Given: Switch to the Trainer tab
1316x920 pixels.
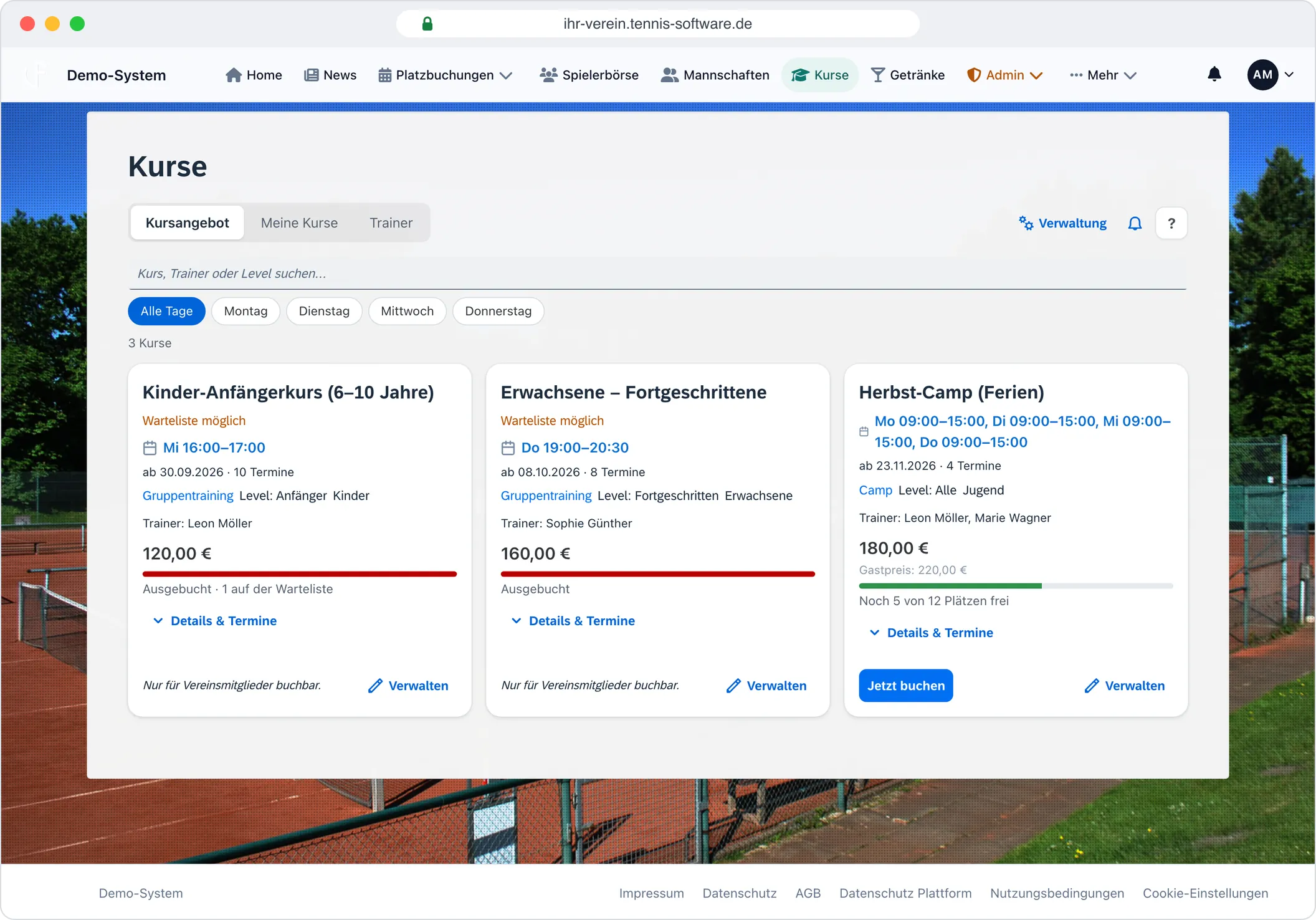Looking at the screenshot, I should 391,223.
